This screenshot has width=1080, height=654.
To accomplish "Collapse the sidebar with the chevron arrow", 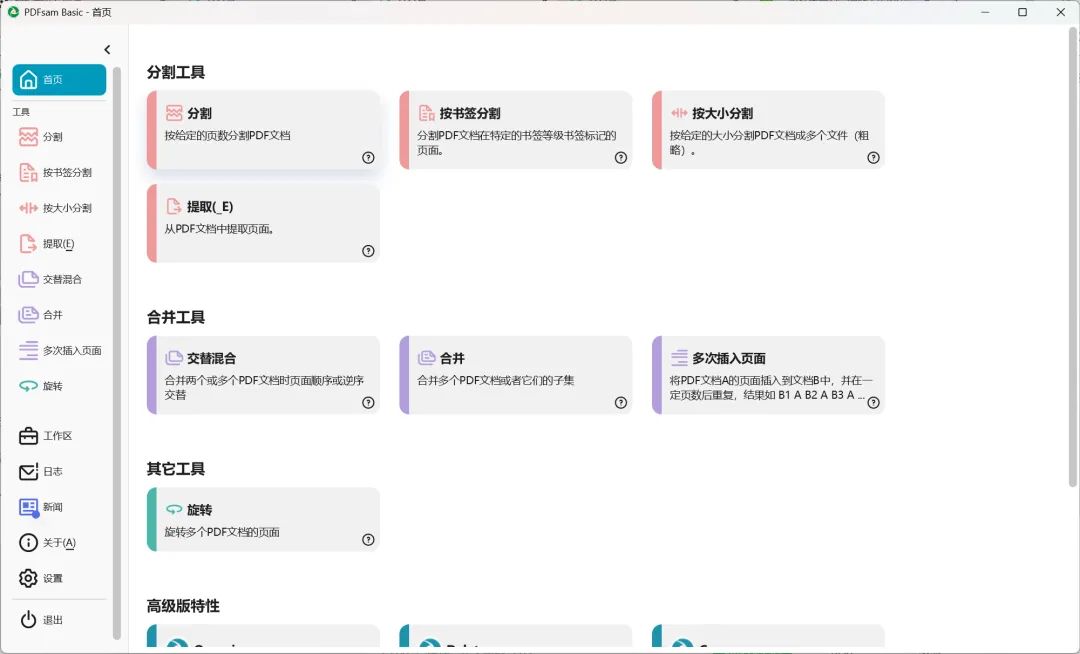I will [x=107, y=50].
